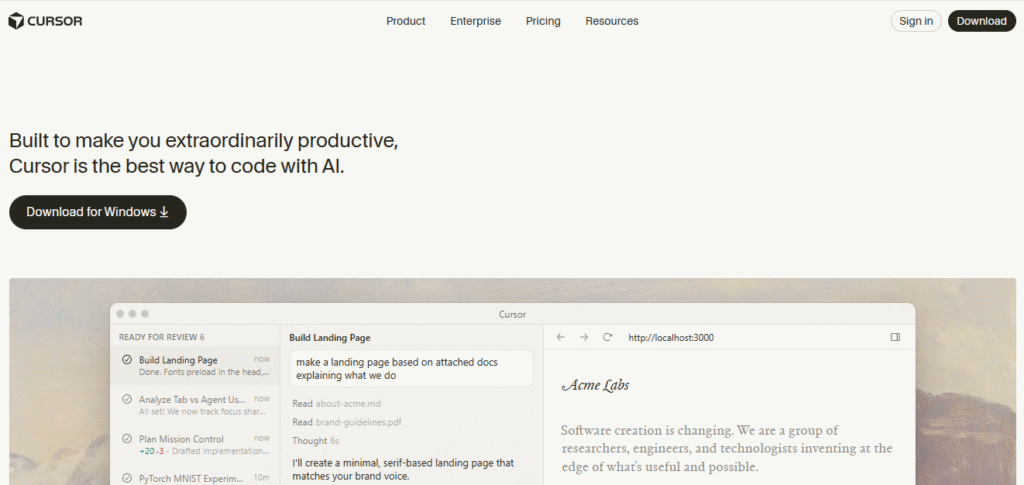Click the Sign in button

pyautogui.click(x=916, y=21)
